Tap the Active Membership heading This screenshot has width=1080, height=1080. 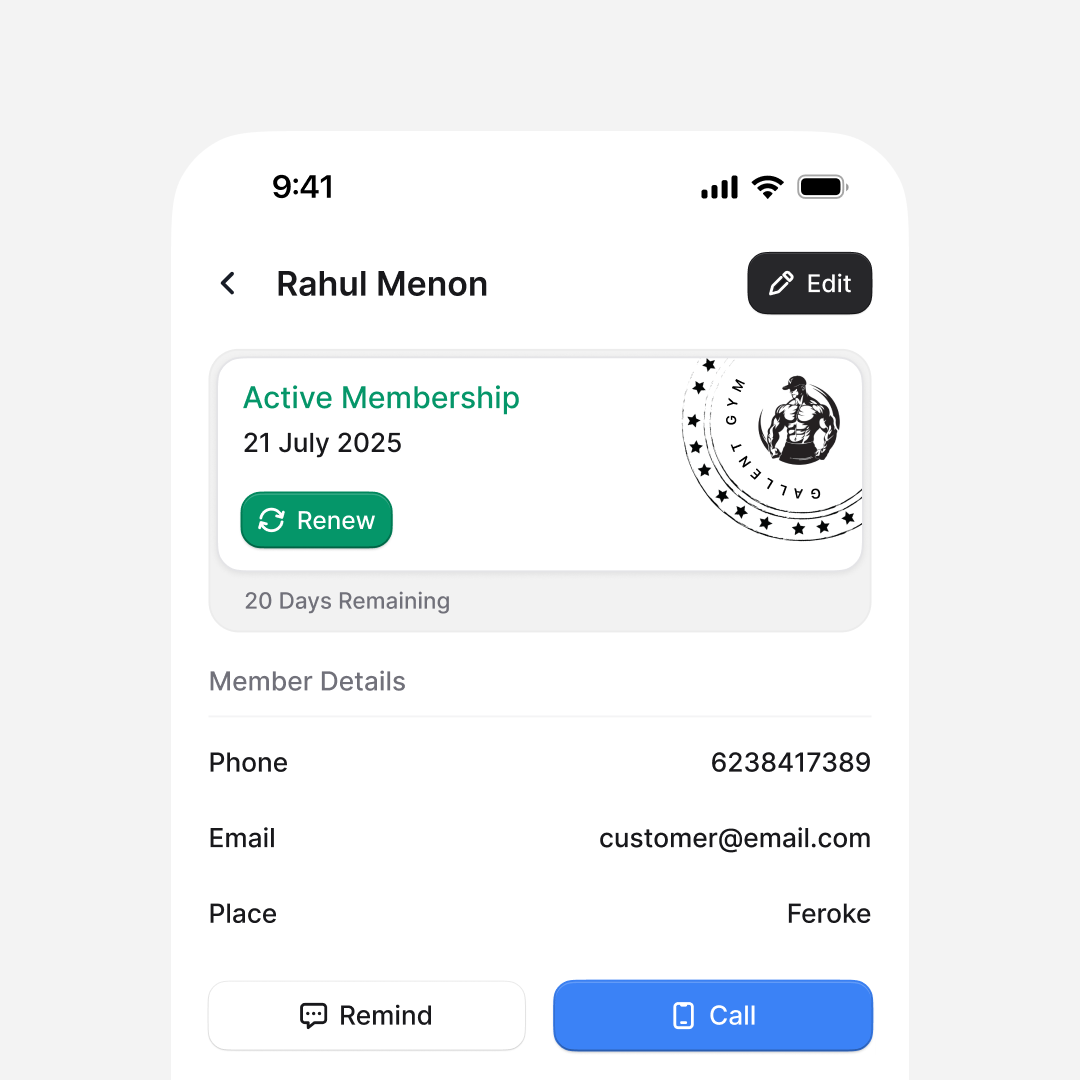pyautogui.click(x=381, y=398)
